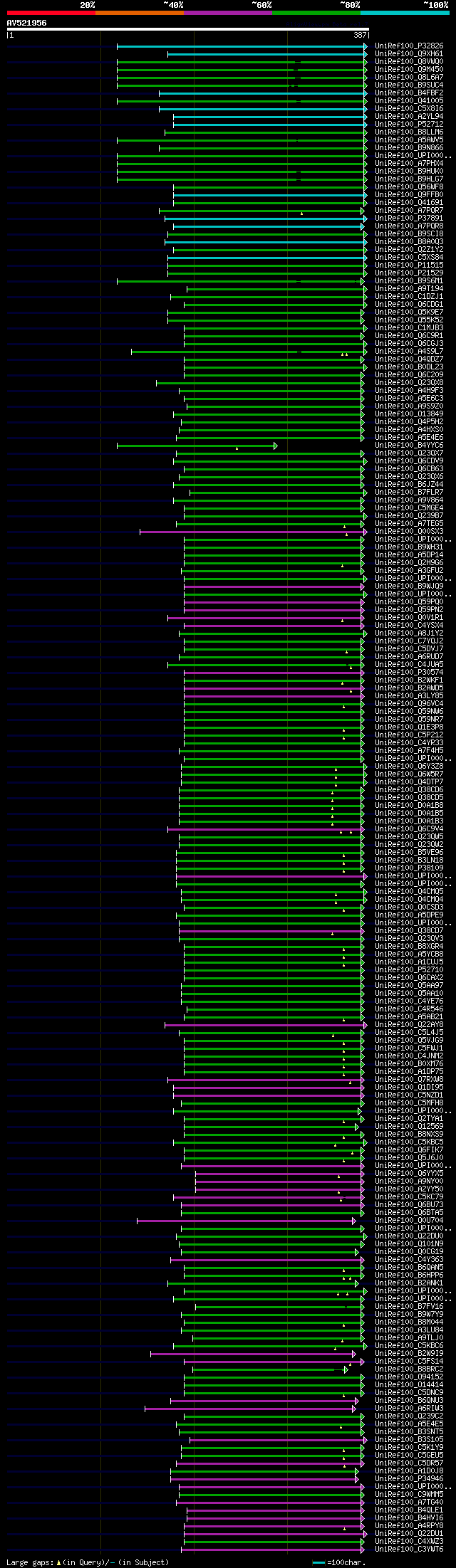Open hit UniRef100_B8A0Q3

(409, 242)
